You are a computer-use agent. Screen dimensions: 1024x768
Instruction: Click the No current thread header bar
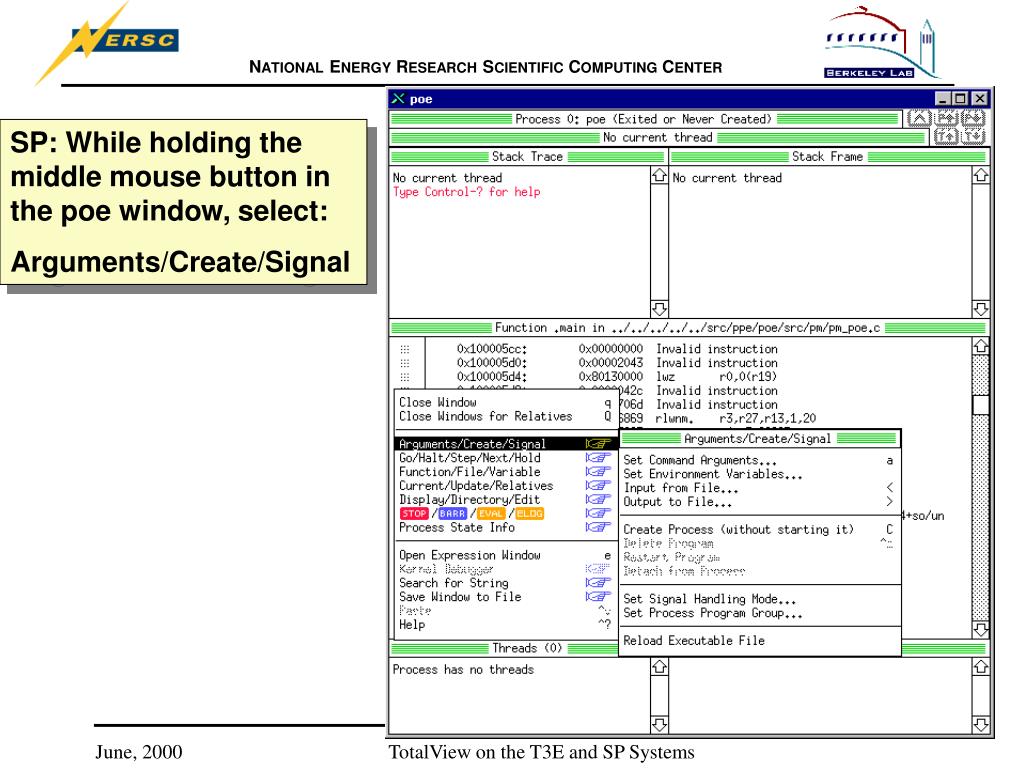coord(658,137)
